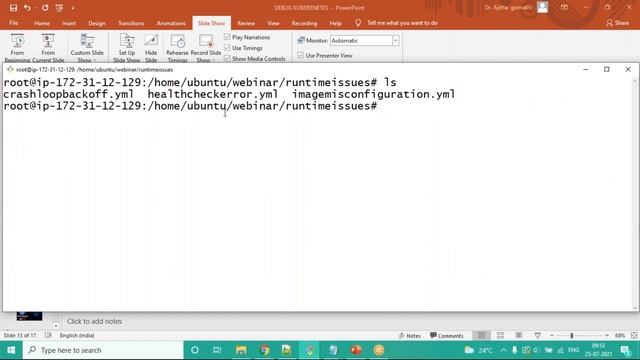Toggle Use Timings checkbox
640x360 pixels.
pos(227,48)
